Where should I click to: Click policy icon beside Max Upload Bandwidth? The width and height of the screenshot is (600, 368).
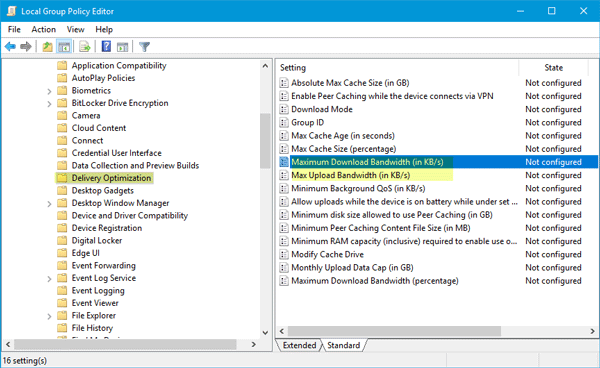[284, 175]
